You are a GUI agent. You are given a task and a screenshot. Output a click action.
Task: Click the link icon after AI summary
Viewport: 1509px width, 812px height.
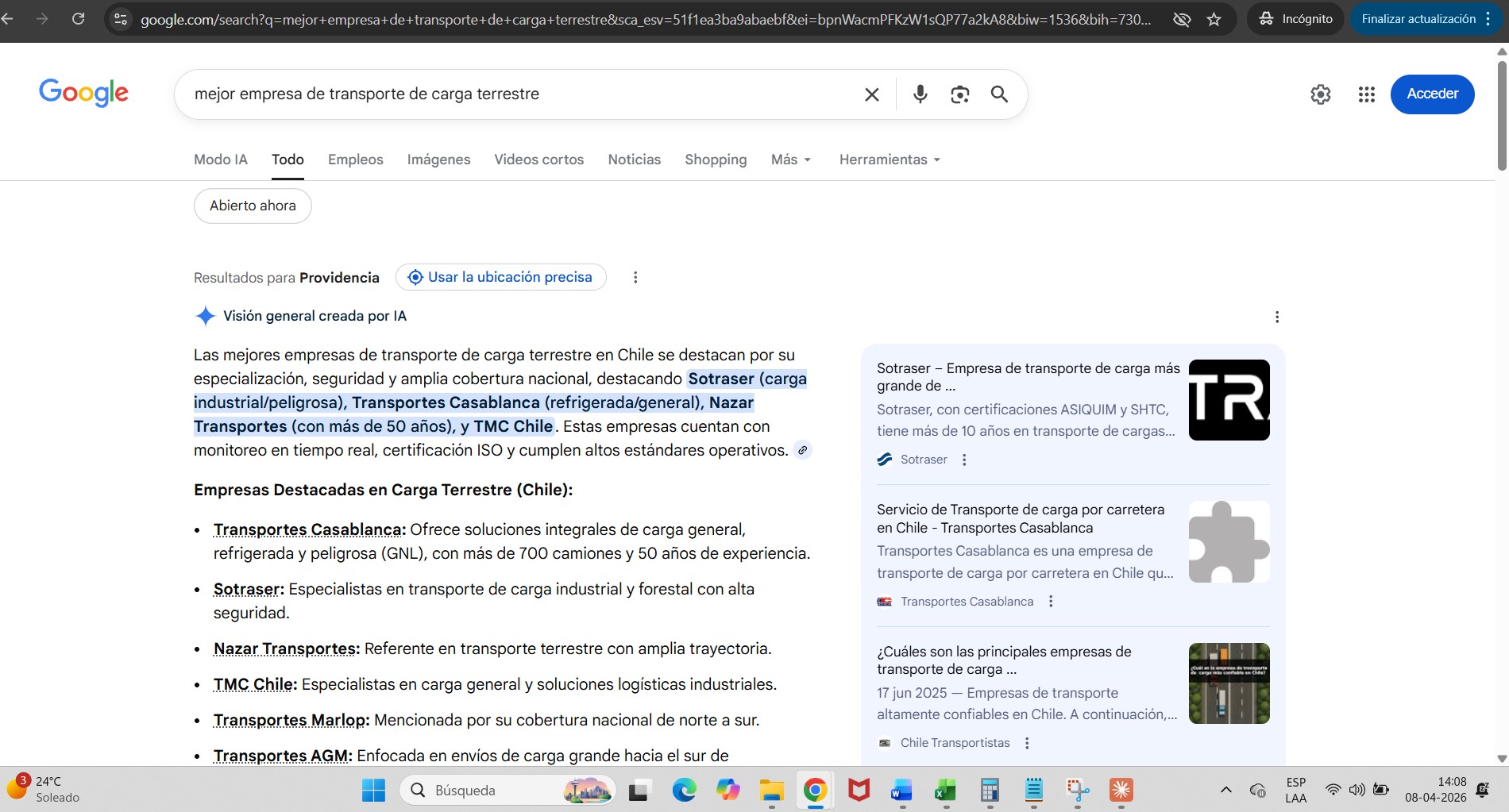[x=803, y=450]
